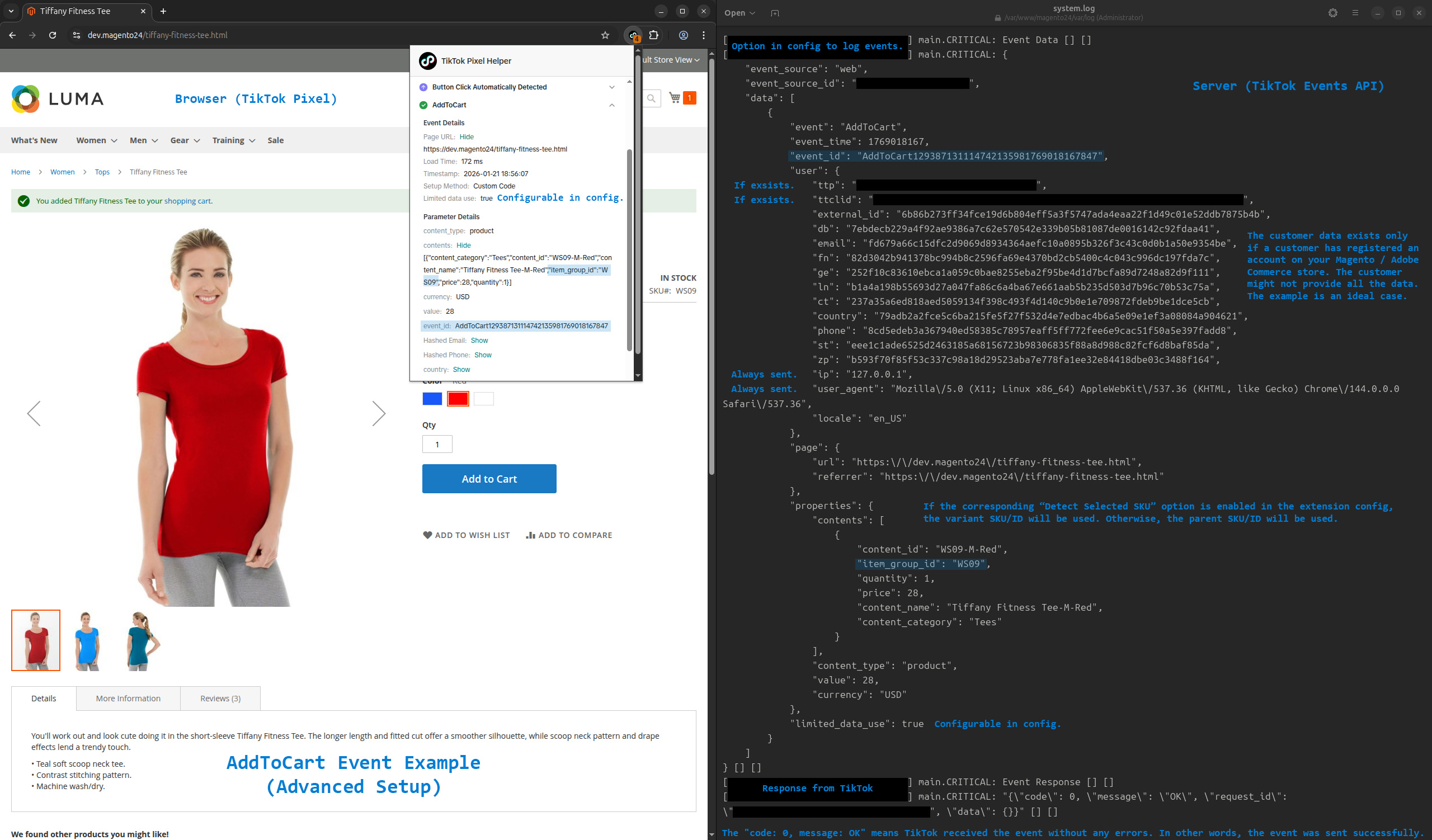Select the white color swatch
Viewport: 1432px width, 840px height.
coord(484,399)
